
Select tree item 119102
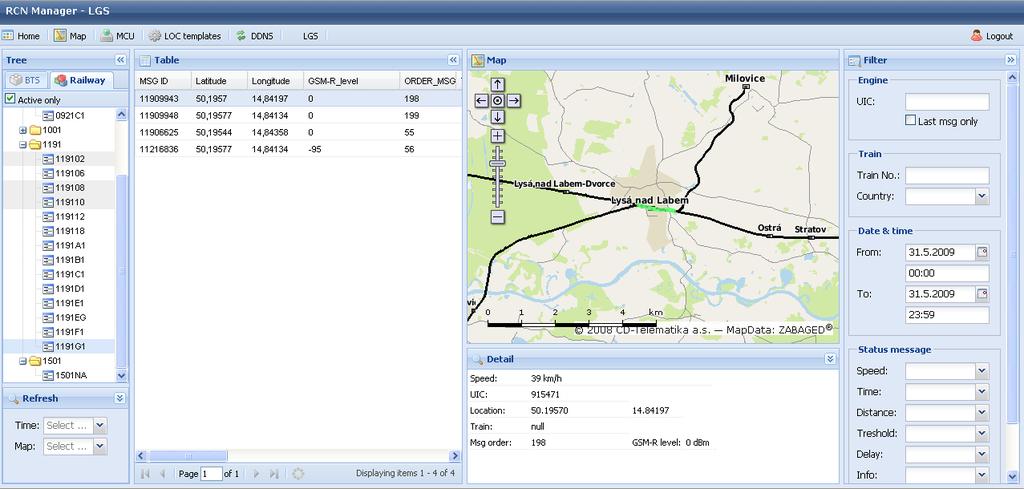click(x=70, y=159)
